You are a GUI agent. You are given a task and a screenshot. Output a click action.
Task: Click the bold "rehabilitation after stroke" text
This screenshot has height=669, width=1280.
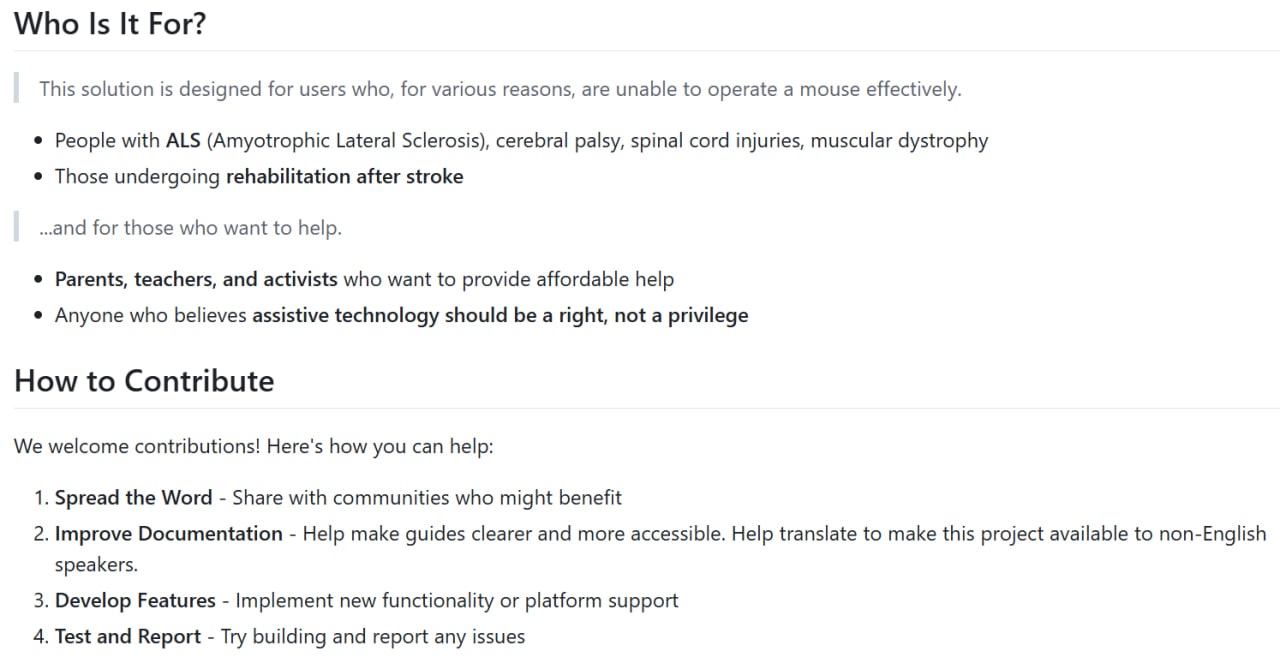(x=344, y=177)
